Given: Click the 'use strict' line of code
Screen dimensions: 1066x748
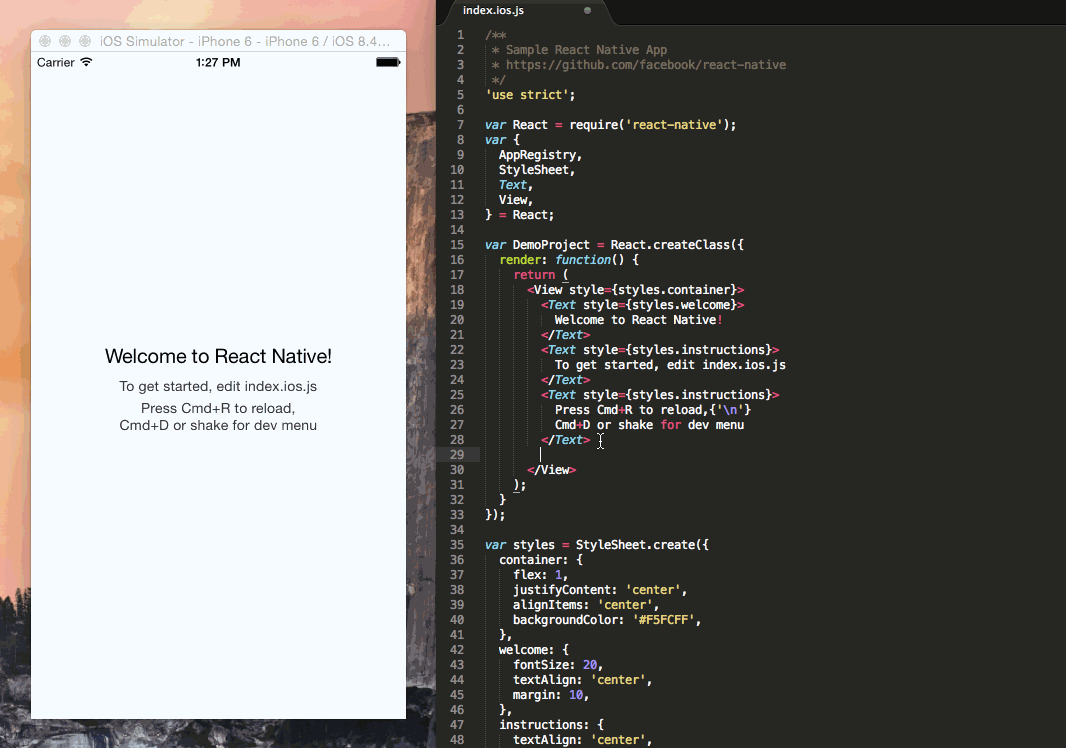Looking at the screenshot, I should [x=530, y=95].
